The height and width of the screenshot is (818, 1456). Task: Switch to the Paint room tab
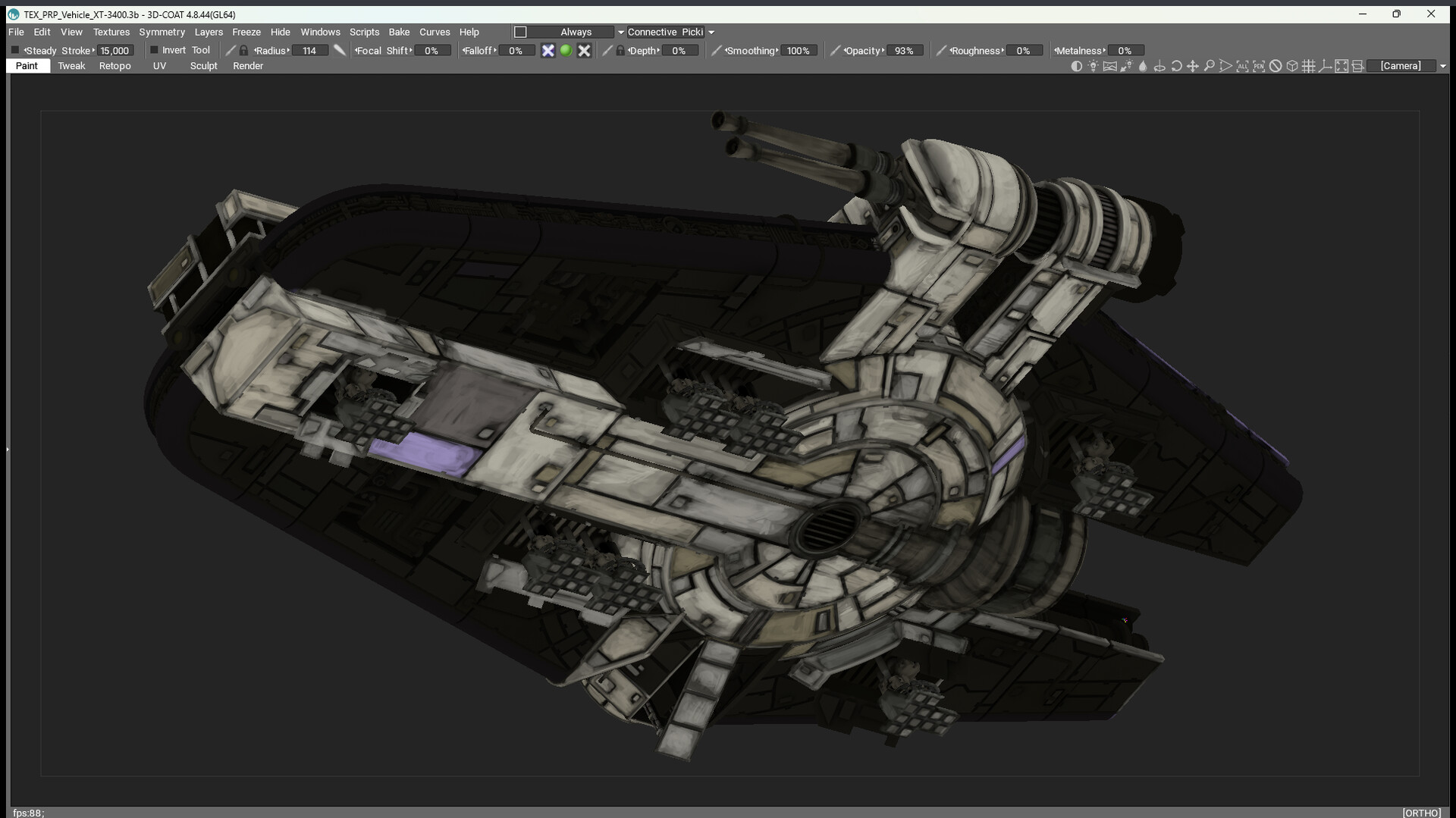pyautogui.click(x=27, y=66)
